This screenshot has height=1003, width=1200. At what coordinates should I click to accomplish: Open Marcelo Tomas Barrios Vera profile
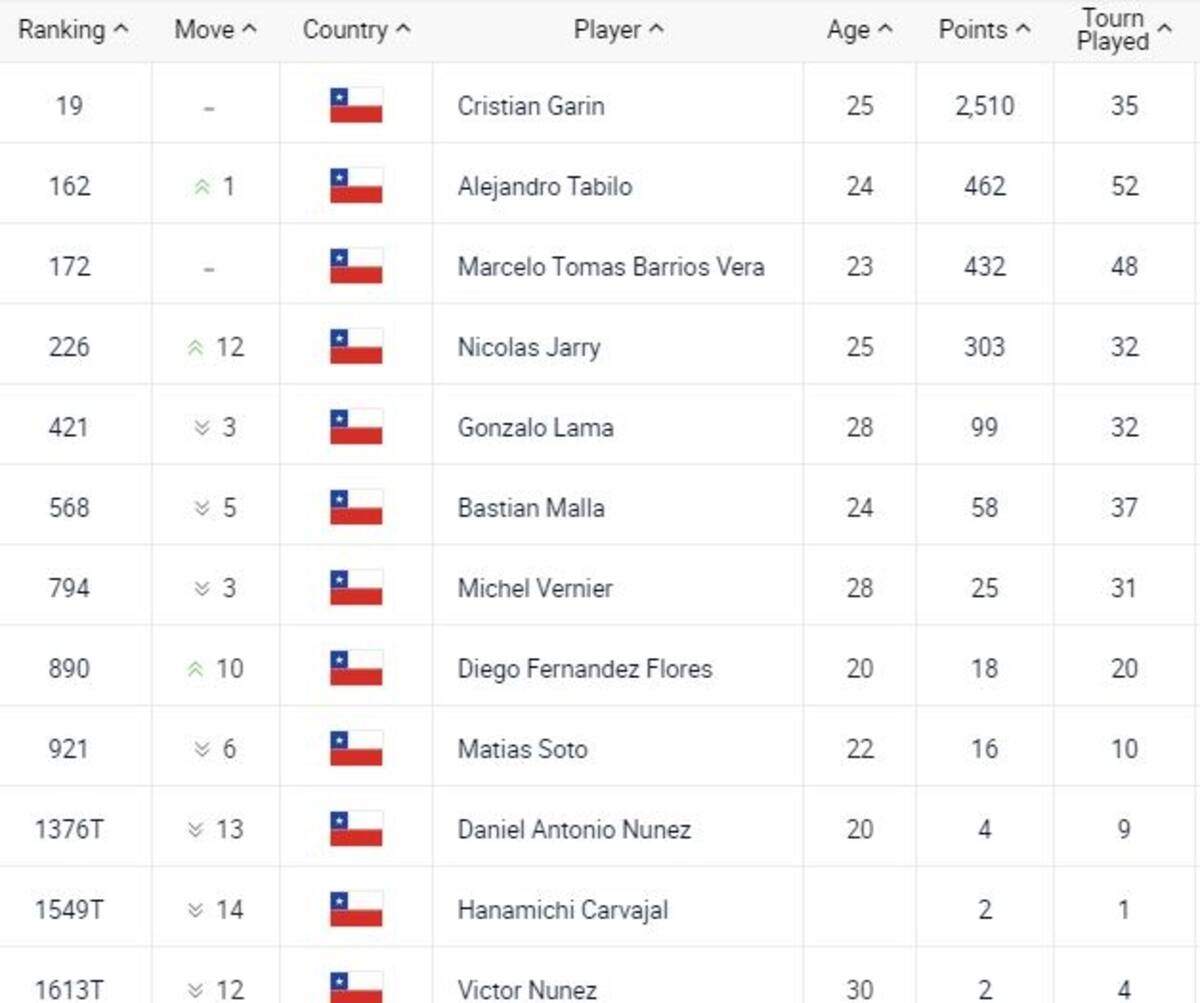(x=610, y=267)
